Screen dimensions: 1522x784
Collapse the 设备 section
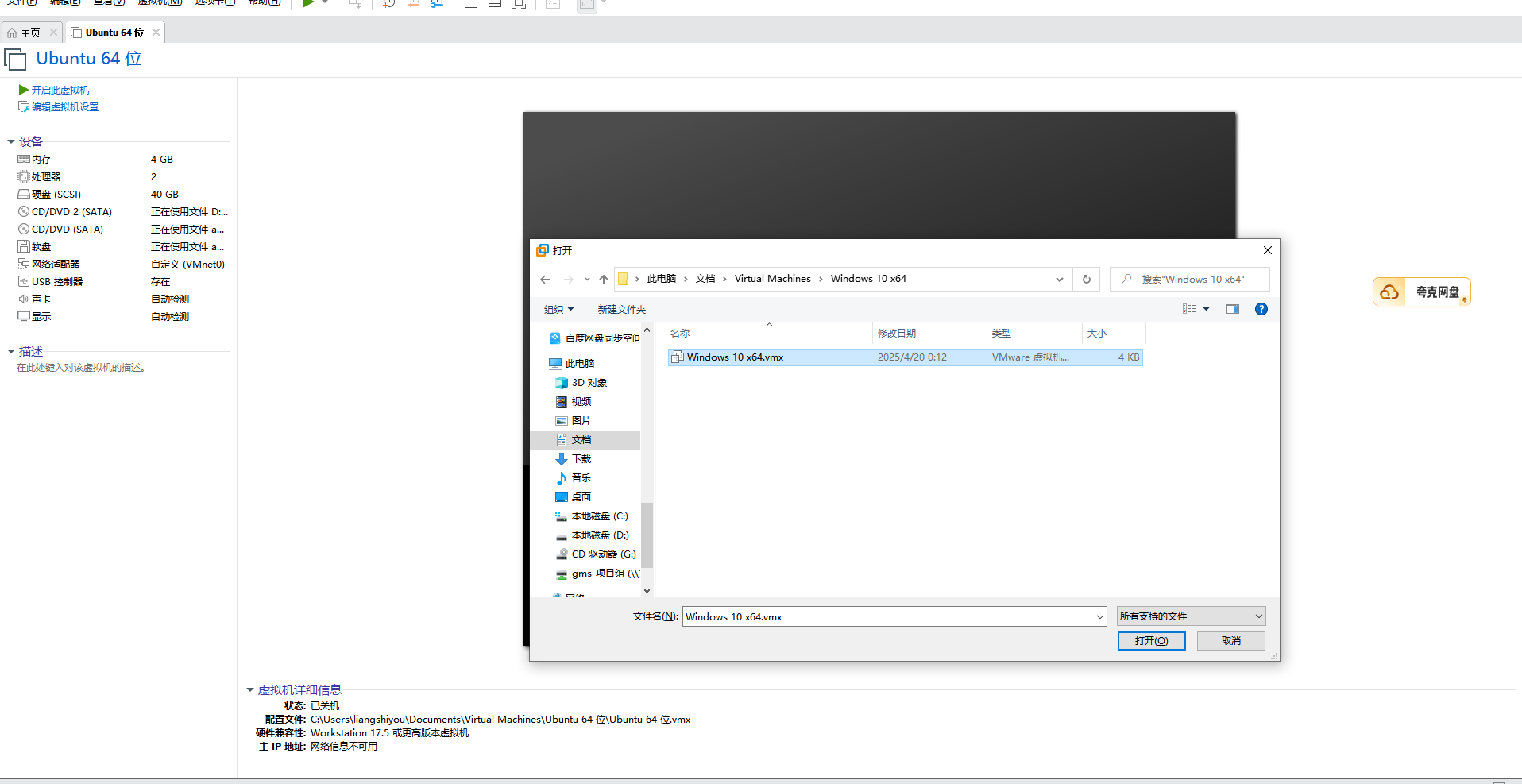coord(11,142)
